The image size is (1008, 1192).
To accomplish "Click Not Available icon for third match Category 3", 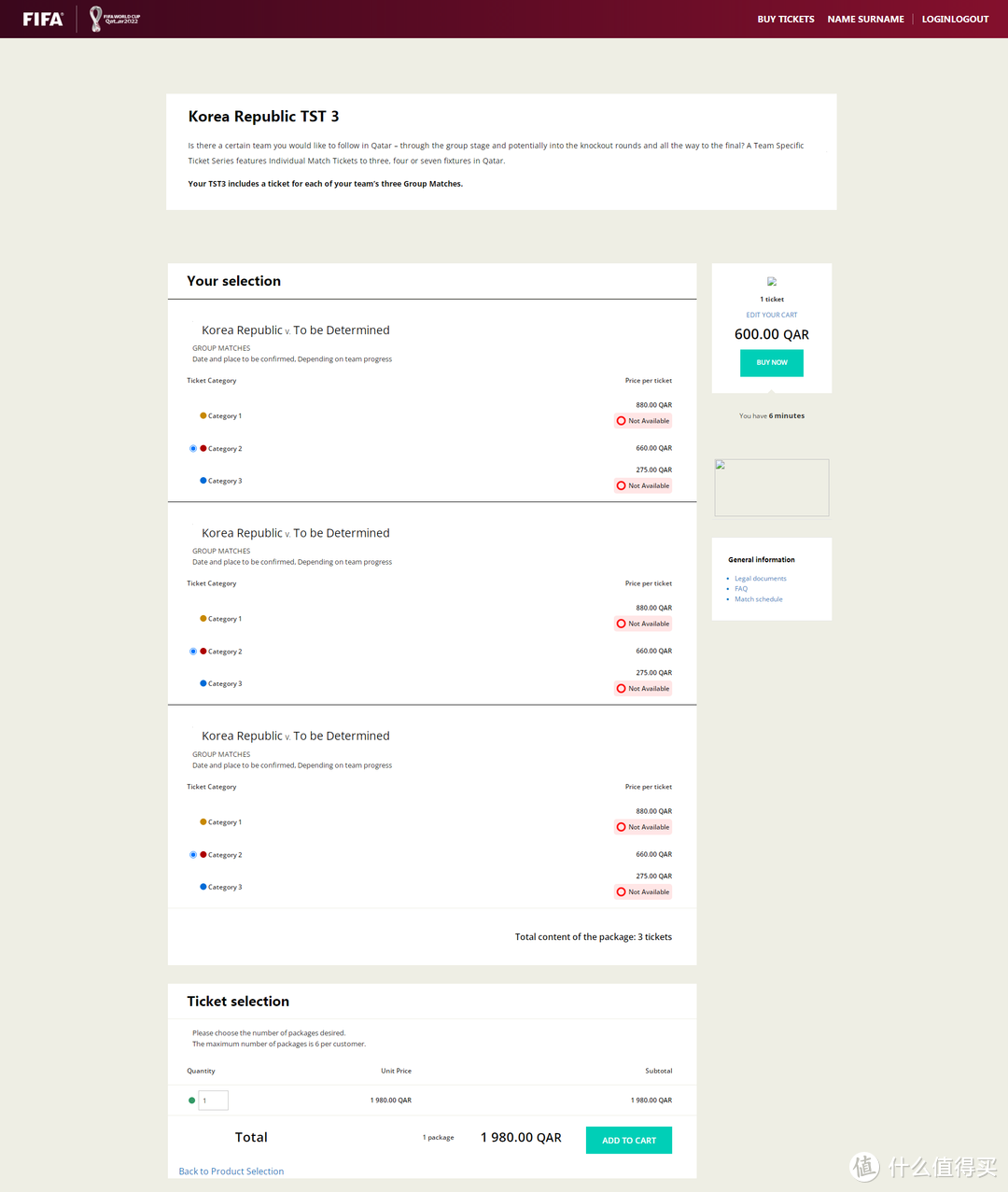I will coord(621,892).
